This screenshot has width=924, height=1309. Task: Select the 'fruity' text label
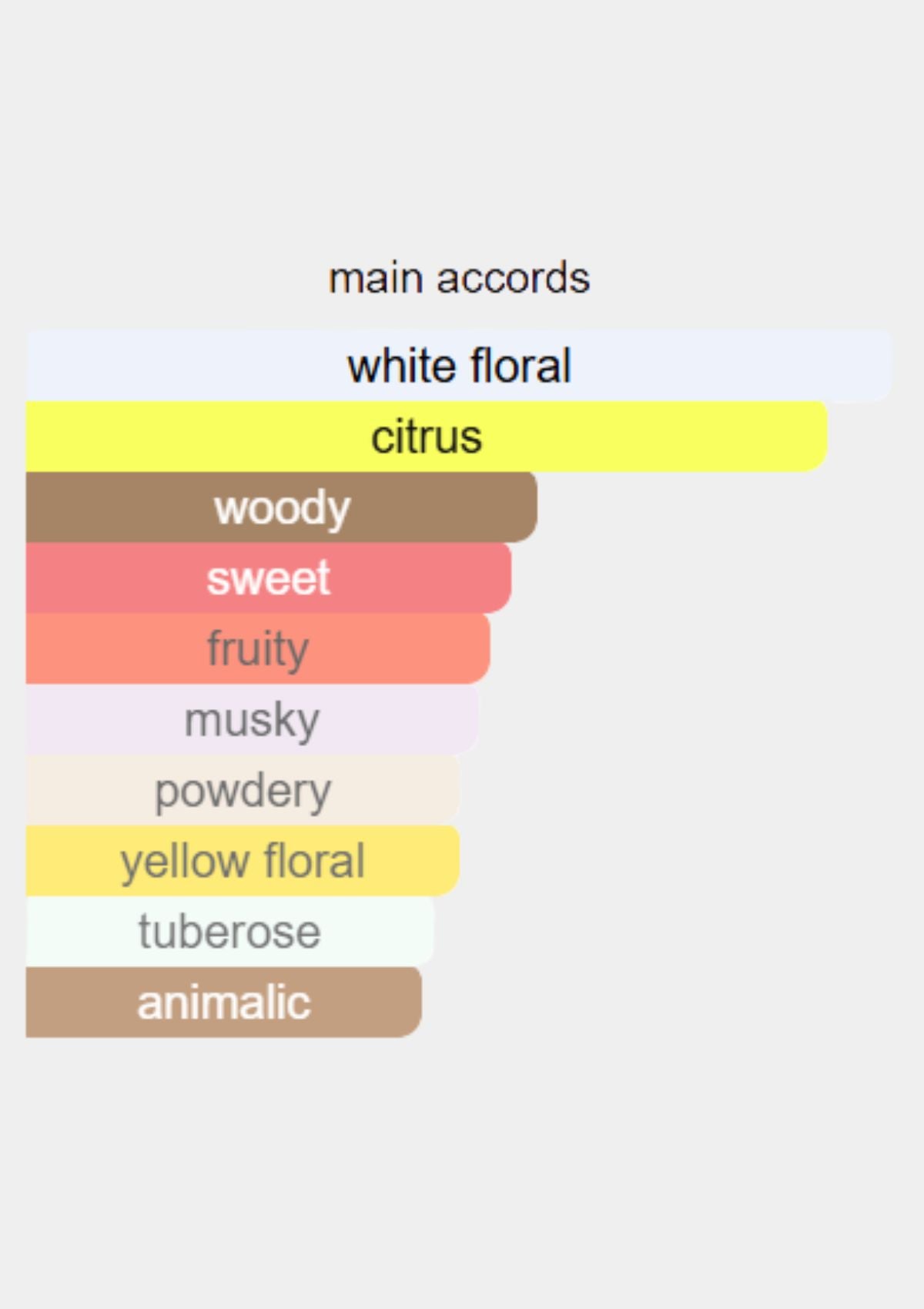258,649
